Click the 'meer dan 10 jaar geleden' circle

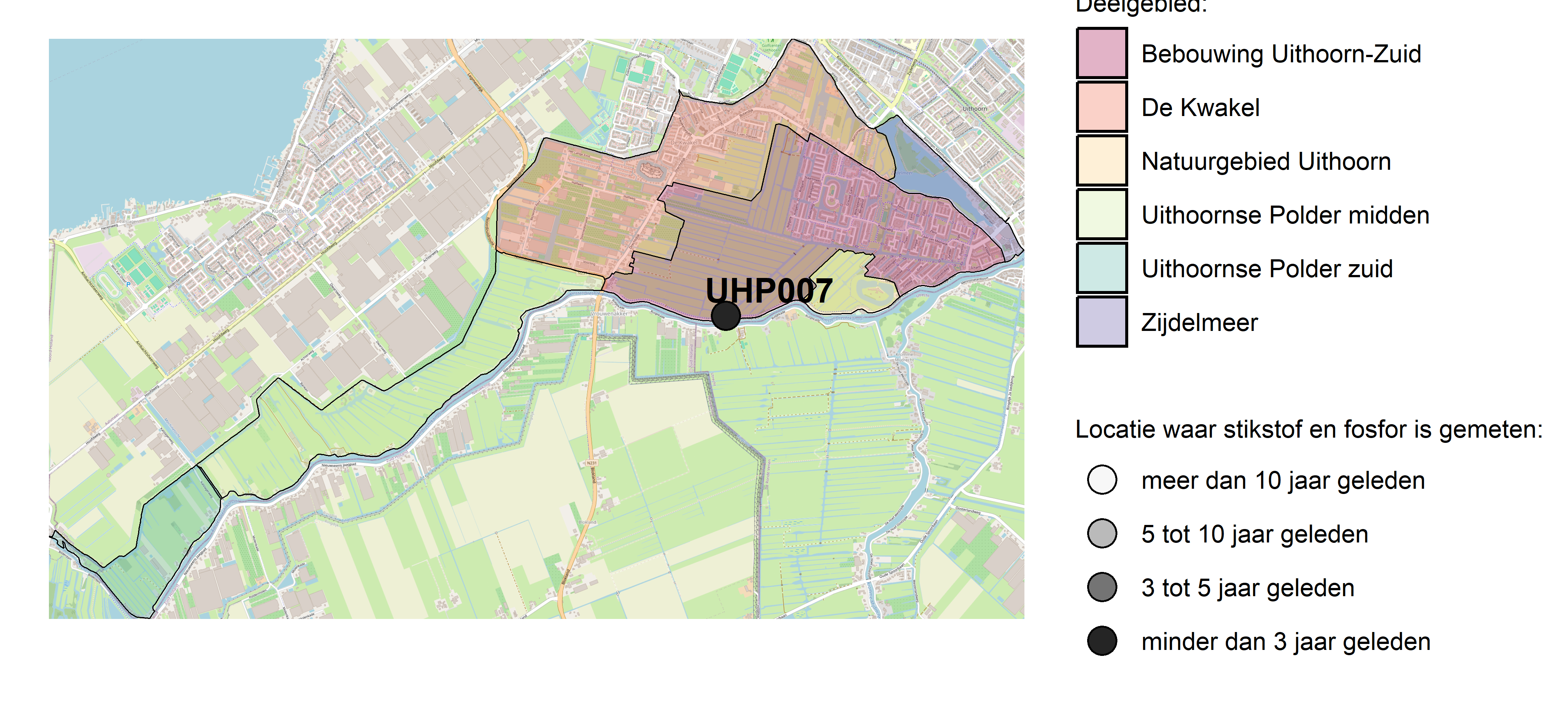1102,480
